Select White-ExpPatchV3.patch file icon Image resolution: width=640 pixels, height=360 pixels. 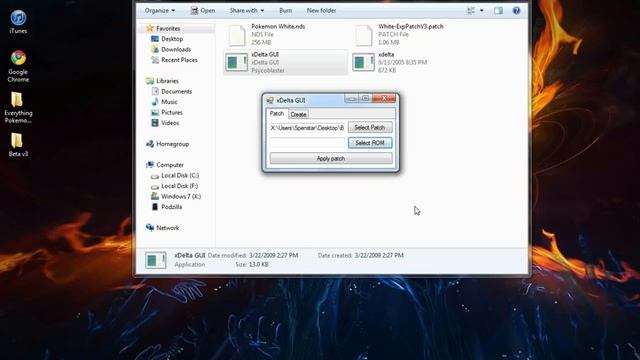tap(364, 35)
